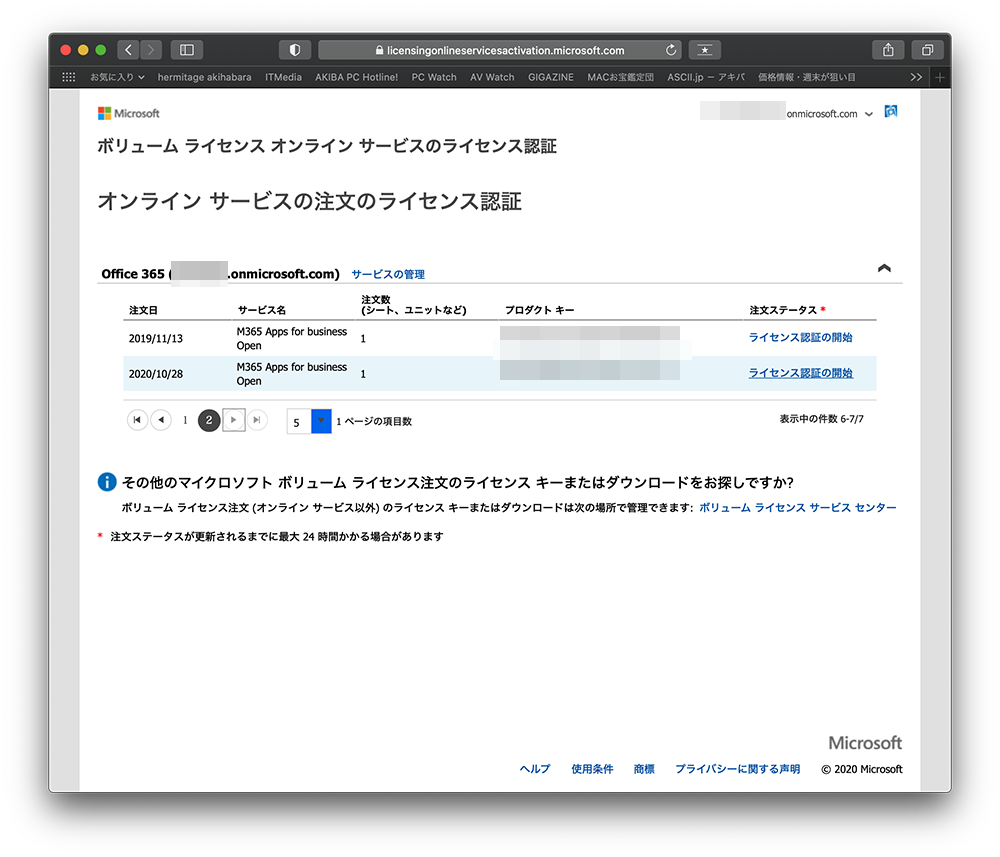This screenshot has height=857, width=1000.
Task: Select page 2 in the pager
Action: [x=209, y=420]
